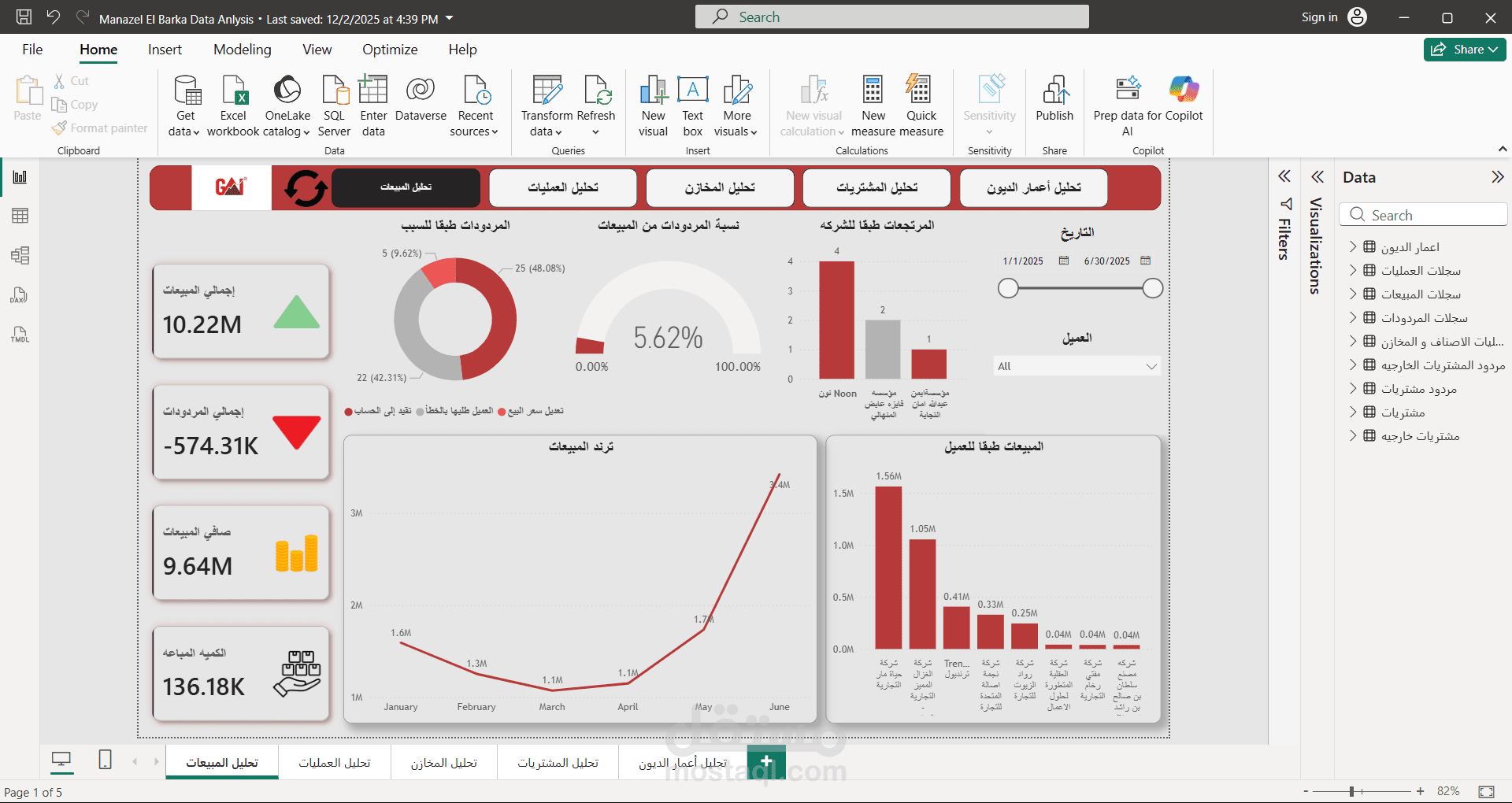Fit page to window icon
This screenshot has width=1512, height=803.
tap(1486, 791)
